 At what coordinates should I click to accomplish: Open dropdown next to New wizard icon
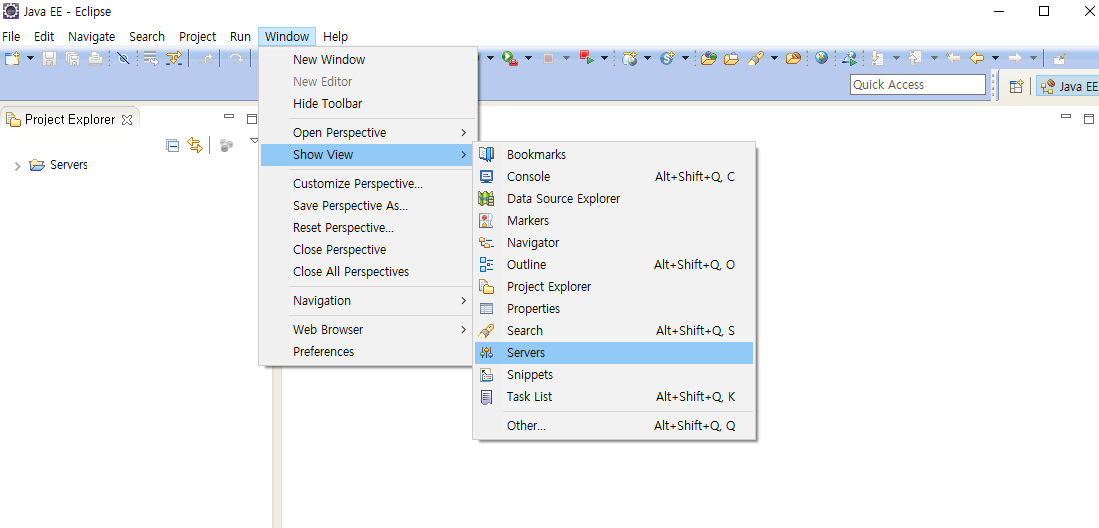tap(30, 59)
